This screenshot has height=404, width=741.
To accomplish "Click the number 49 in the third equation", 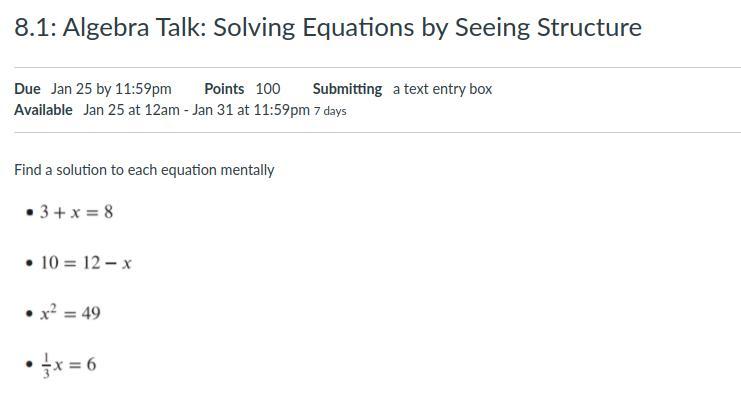I will point(91,314).
